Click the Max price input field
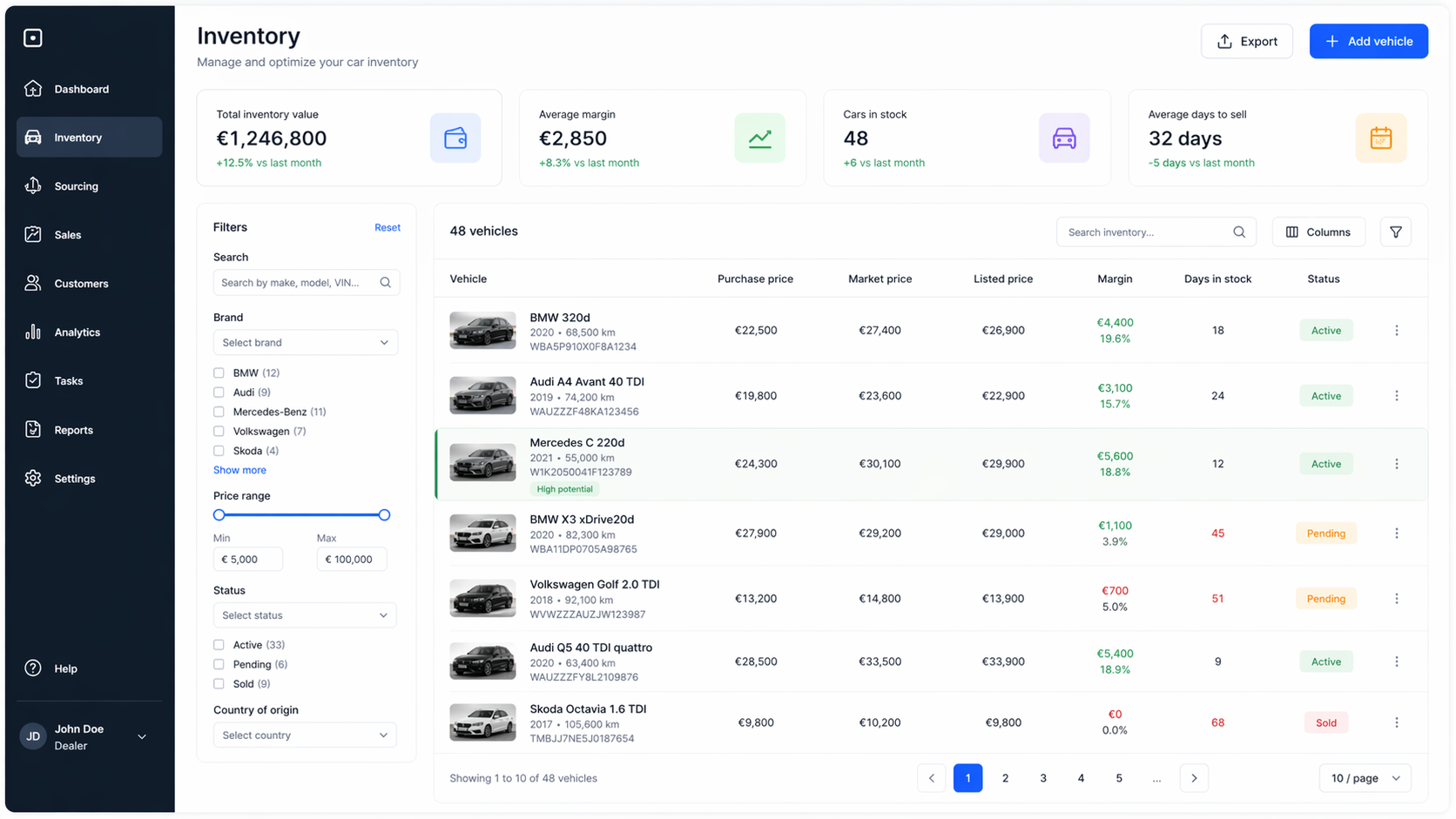Viewport: 1456px width, 819px height. pyautogui.click(x=352, y=560)
